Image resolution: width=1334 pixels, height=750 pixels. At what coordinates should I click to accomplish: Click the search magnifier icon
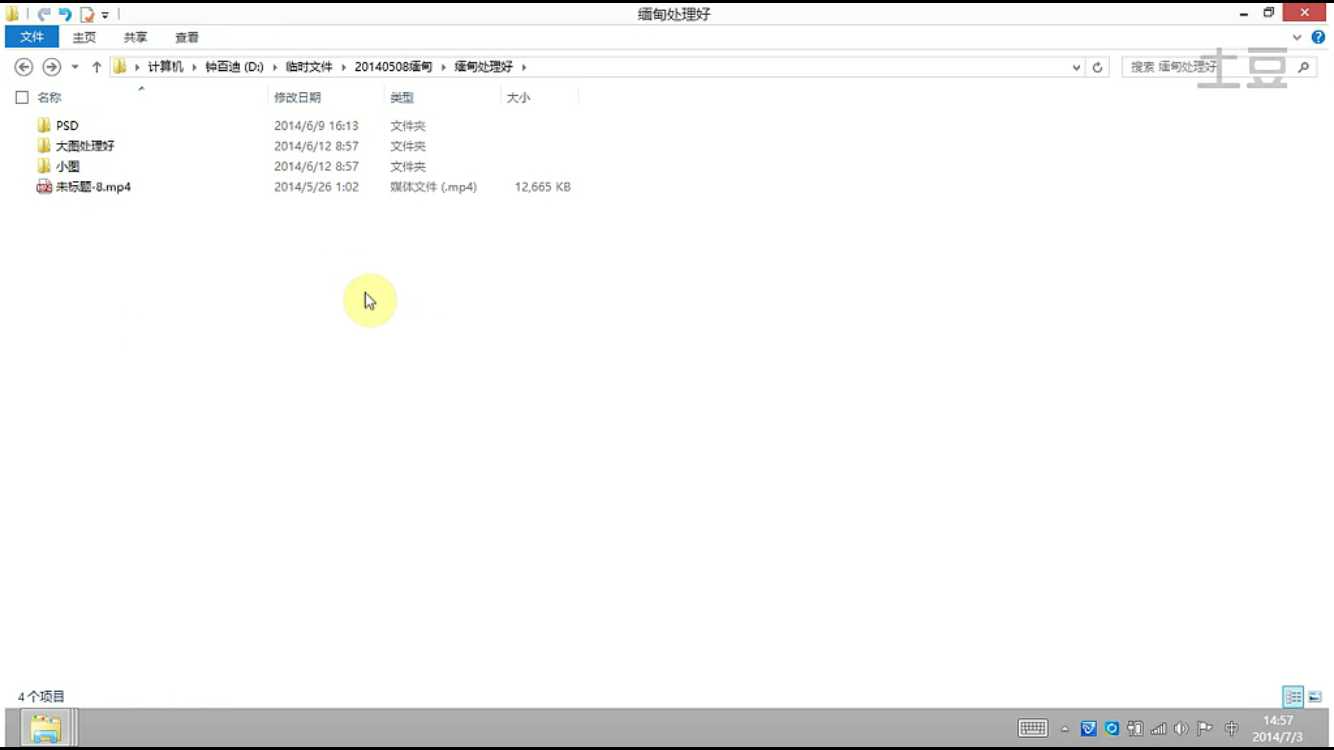tap(1303, 67)
